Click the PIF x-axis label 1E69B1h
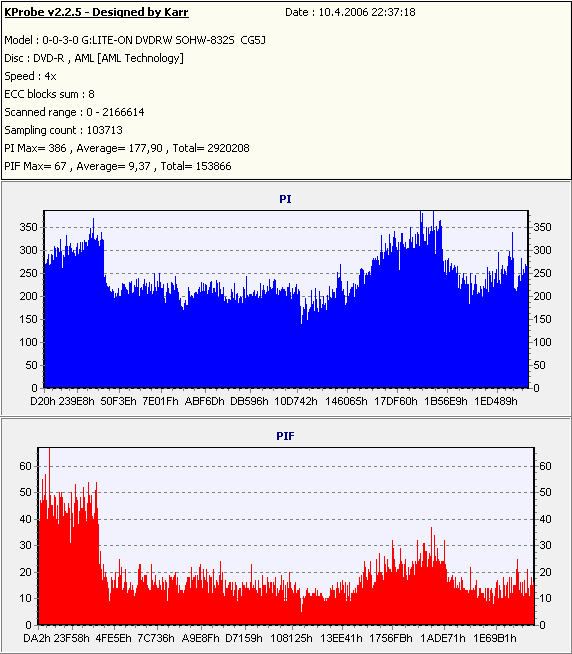The image size is (572, 654). [x=495, y=638]
